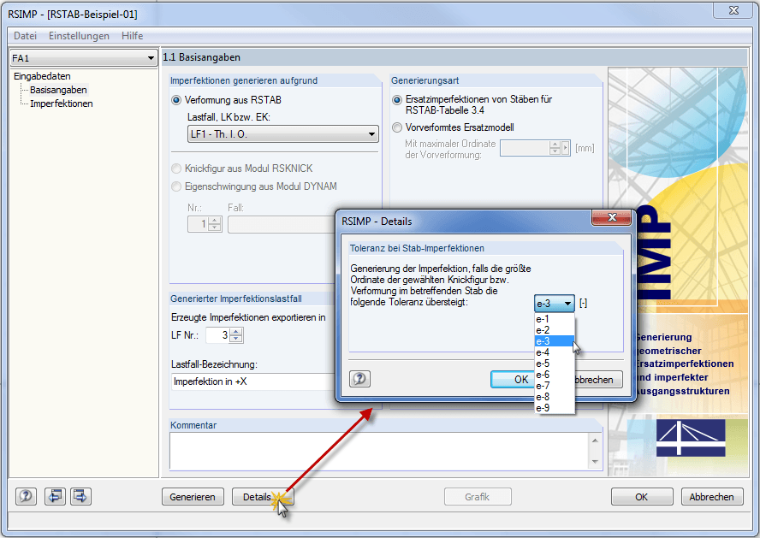Choose e-2 from tolerance list
Viewport: 760px width, 538px height.
click(554, 330)
